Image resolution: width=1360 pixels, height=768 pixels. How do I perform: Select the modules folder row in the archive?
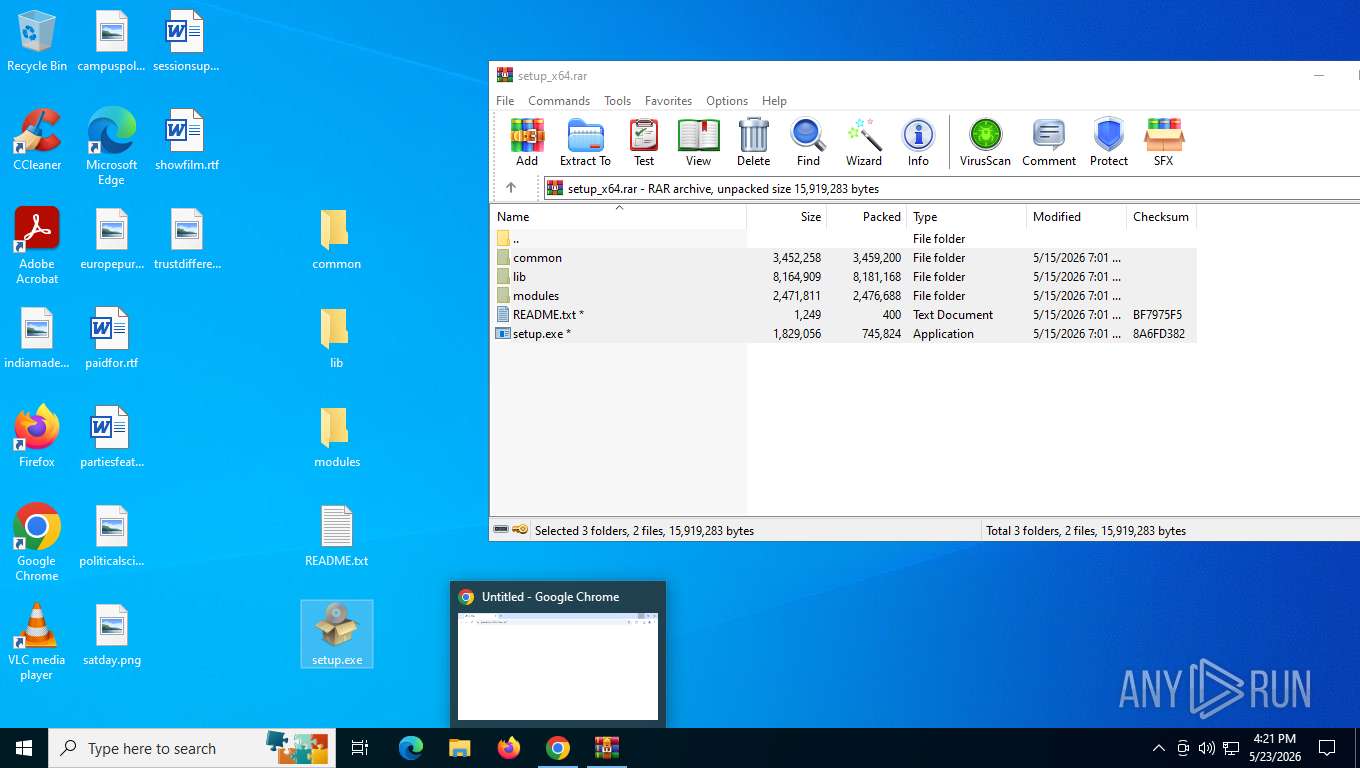coord(844,296)
